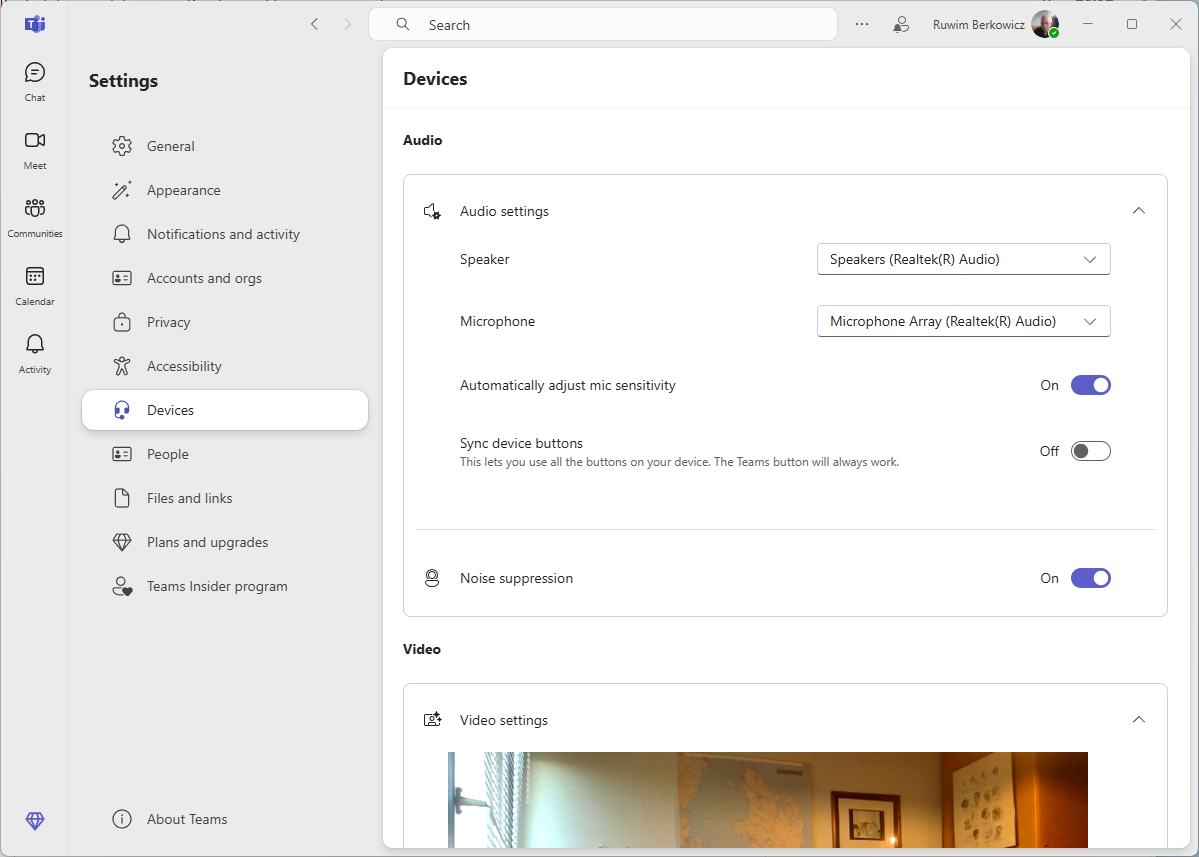Open the Activity bell icon

tap(34, 344)
